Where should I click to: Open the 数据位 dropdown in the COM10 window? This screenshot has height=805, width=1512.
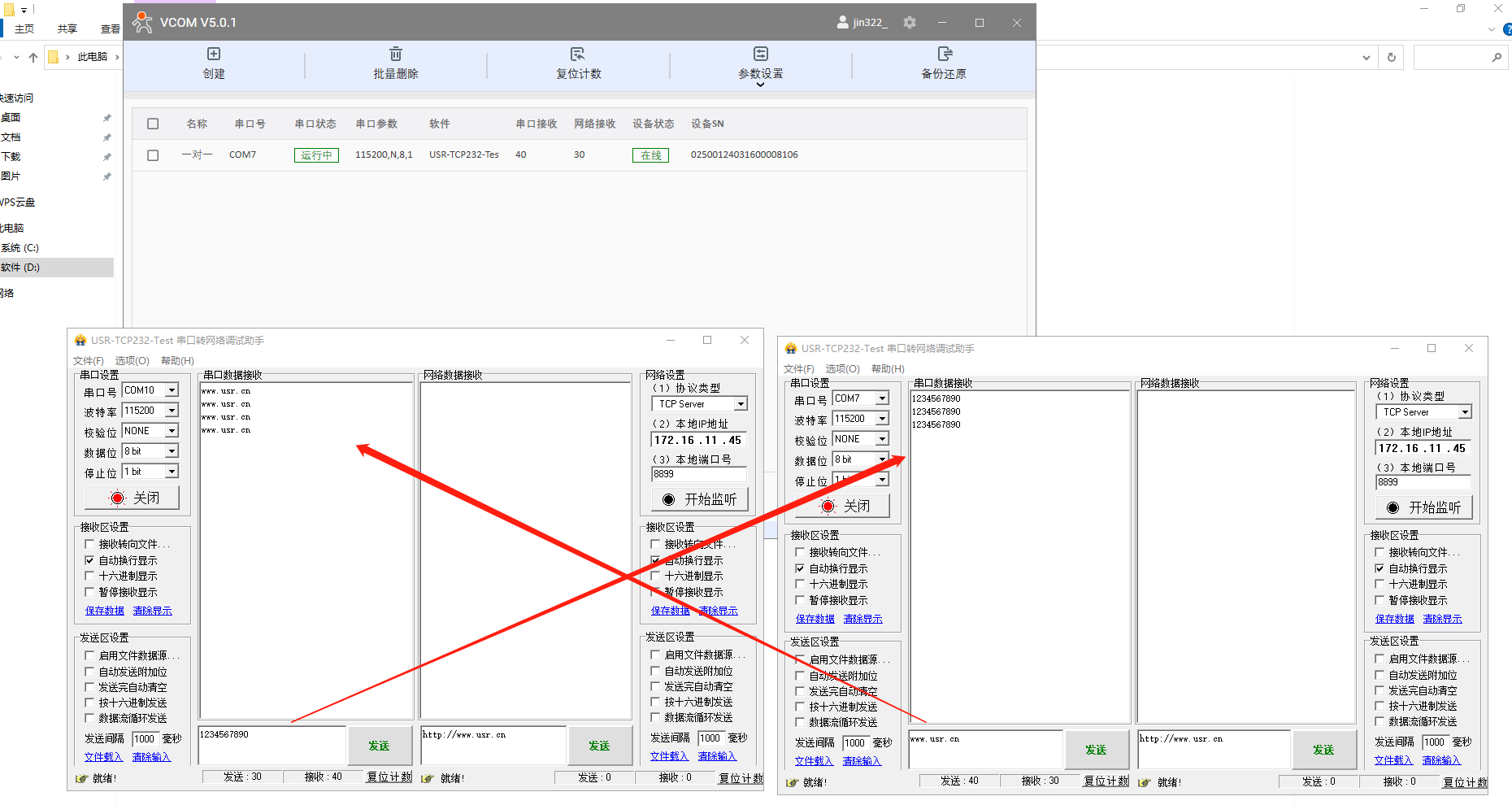(x=172, y=451)
